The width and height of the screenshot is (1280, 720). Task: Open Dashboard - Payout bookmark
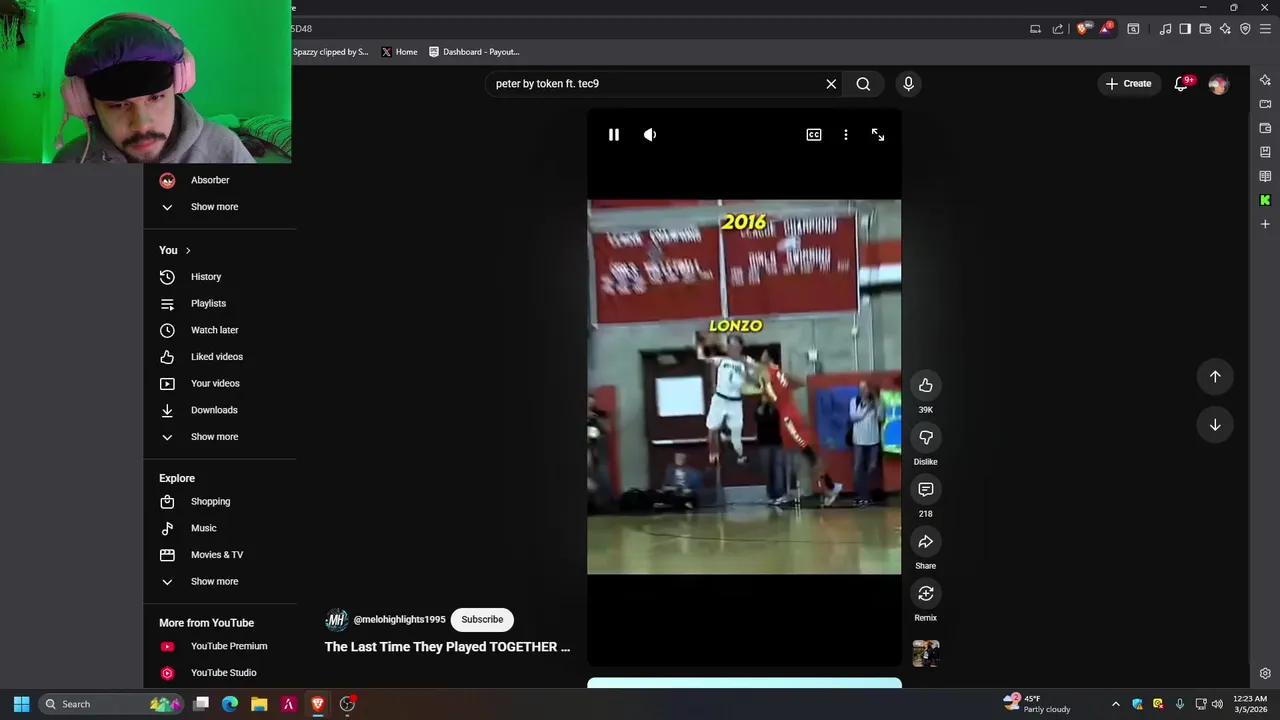click(x=474, y=52)
